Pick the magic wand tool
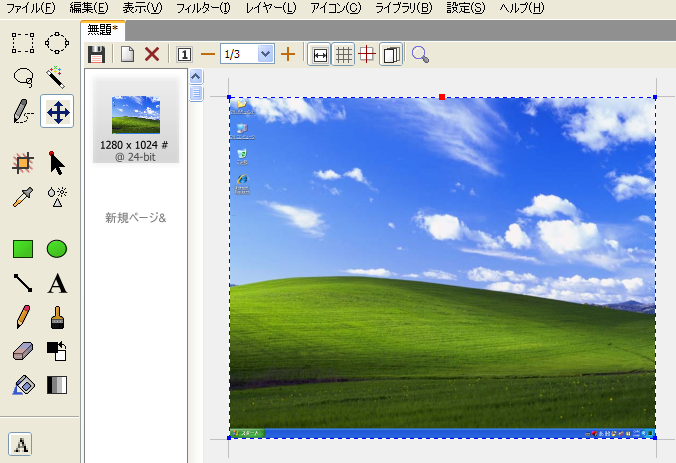 pyautogui.click(x=57, y=78)
